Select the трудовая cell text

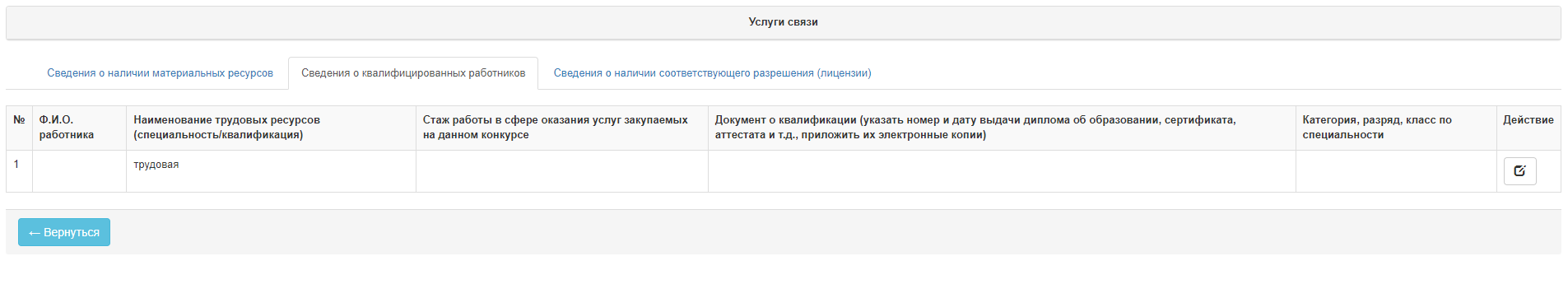pos(156,165)
